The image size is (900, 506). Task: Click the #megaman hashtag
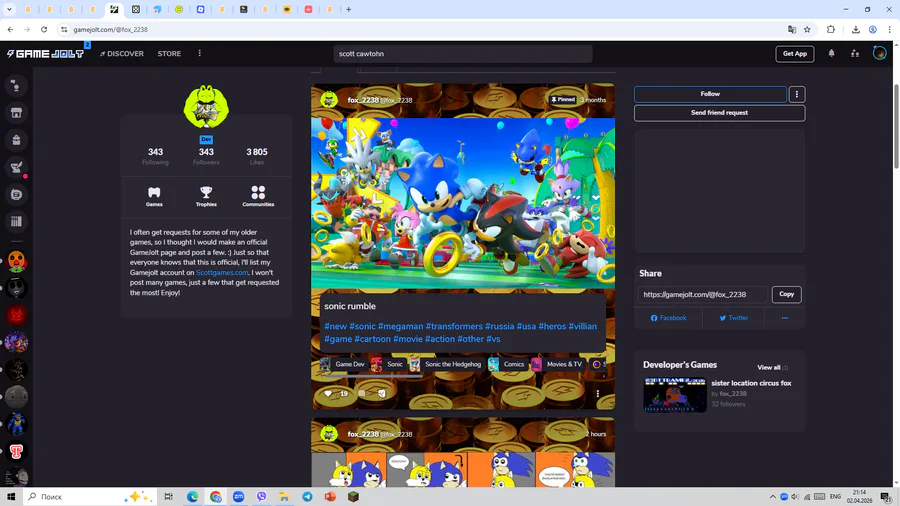click(401, 326)
